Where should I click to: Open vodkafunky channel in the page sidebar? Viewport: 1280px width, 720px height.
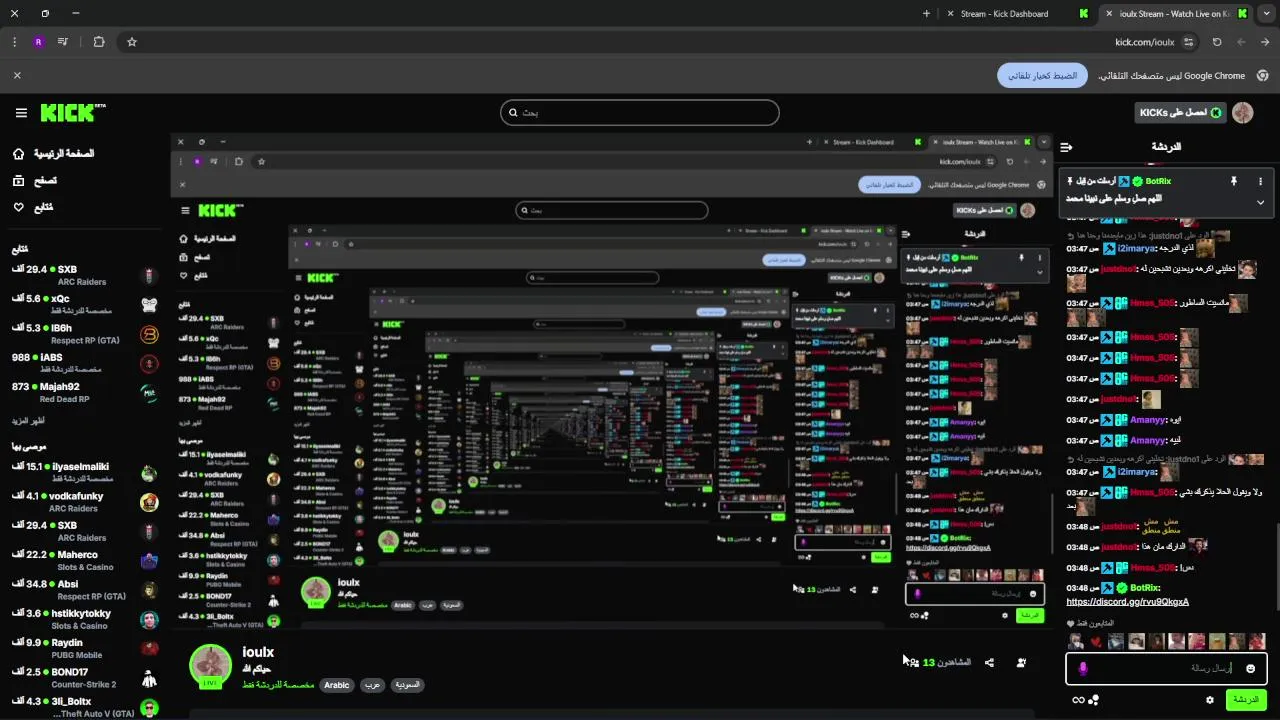click(x=85, y=502)
